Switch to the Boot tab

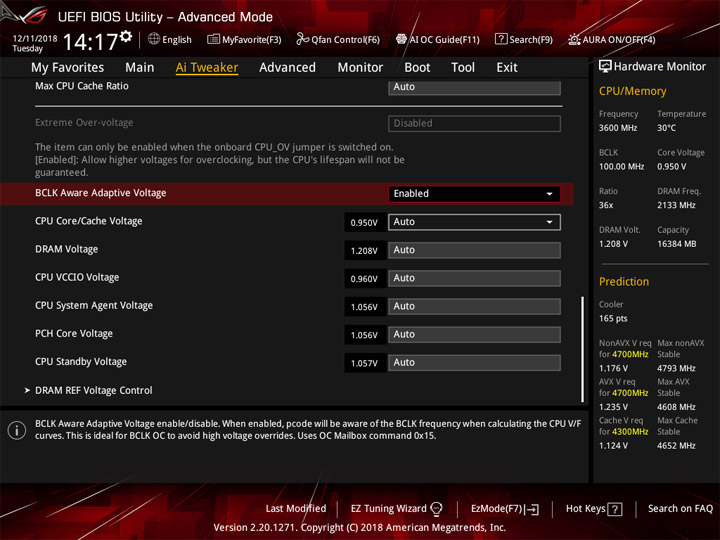pos(417,68)
